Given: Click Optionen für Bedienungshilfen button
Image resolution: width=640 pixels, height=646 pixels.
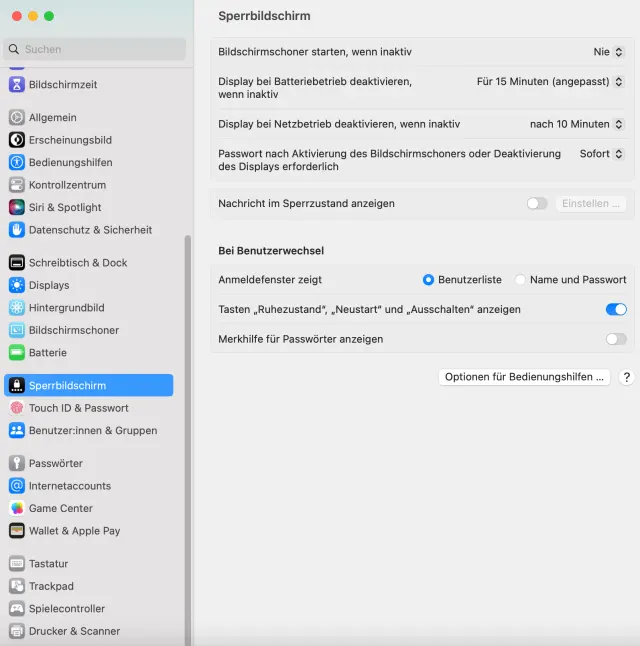Looking at the screenshot, I should (524, 377).
